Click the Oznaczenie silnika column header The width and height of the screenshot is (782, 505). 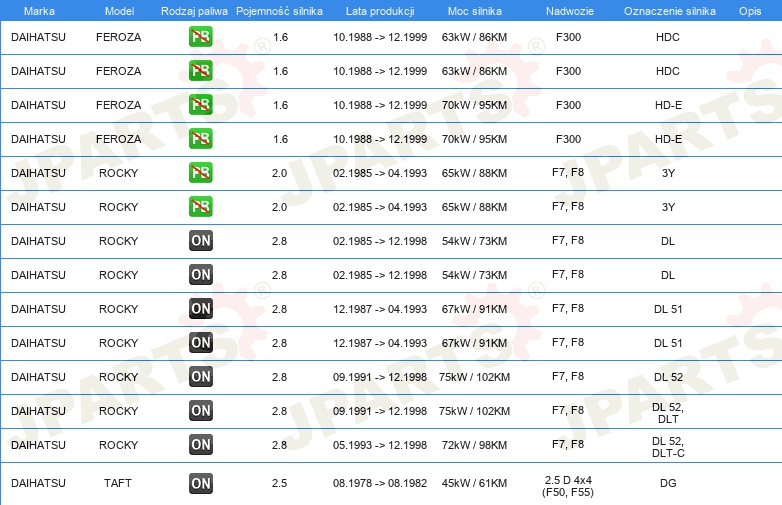click(669, 11)
